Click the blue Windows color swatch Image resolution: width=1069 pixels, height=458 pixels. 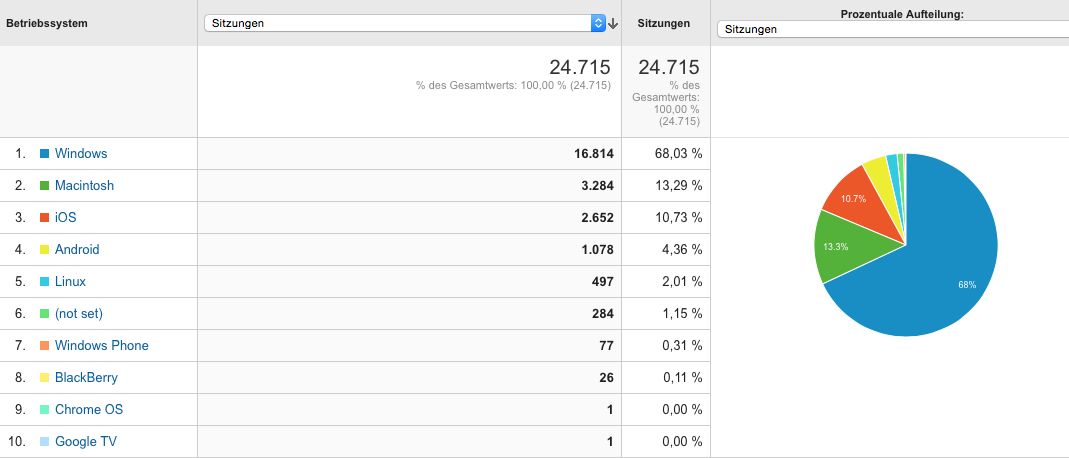[x=44, y=154]
